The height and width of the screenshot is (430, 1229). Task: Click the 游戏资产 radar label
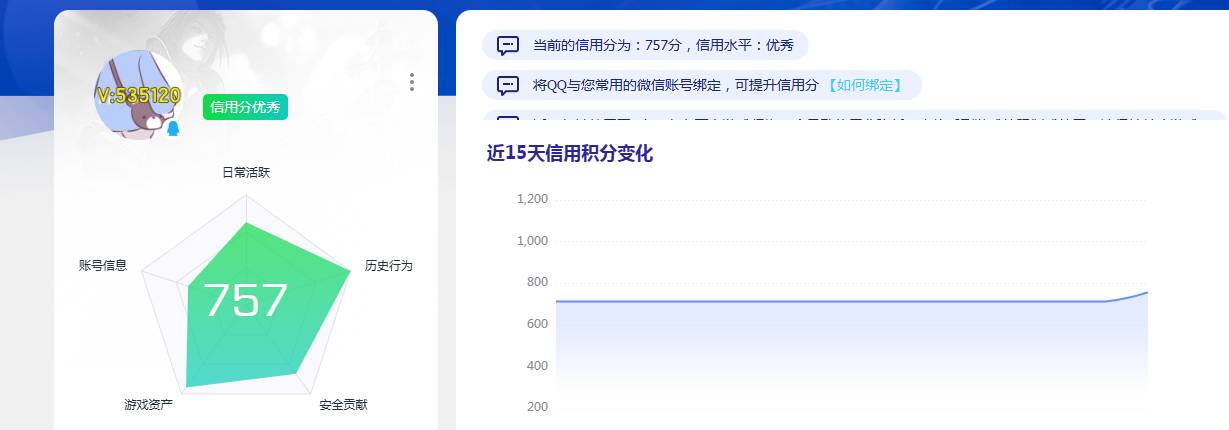(148, 405)
